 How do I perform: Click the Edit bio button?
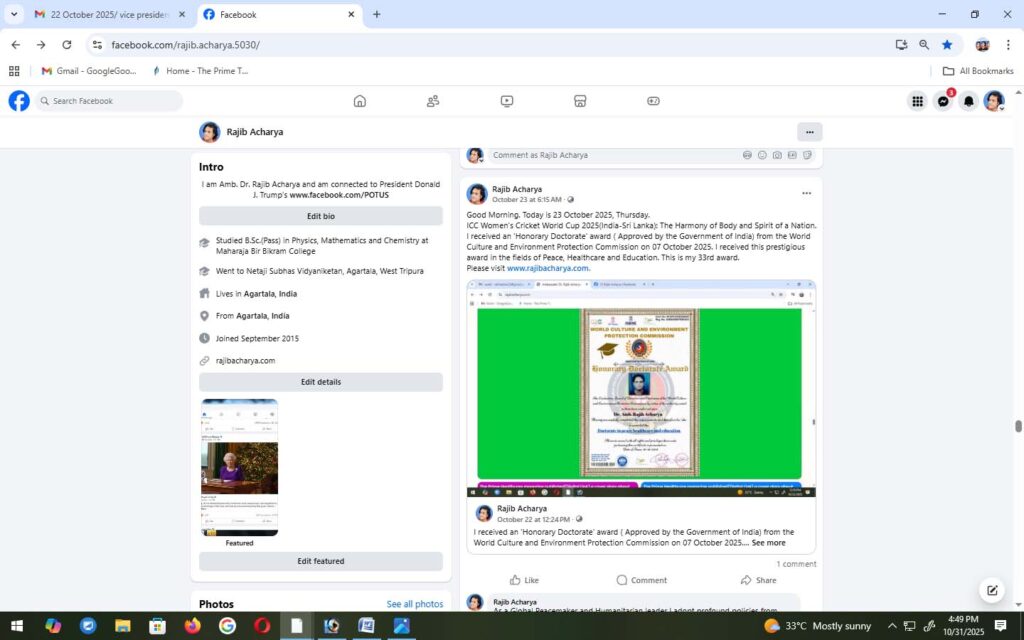(321, 216)
